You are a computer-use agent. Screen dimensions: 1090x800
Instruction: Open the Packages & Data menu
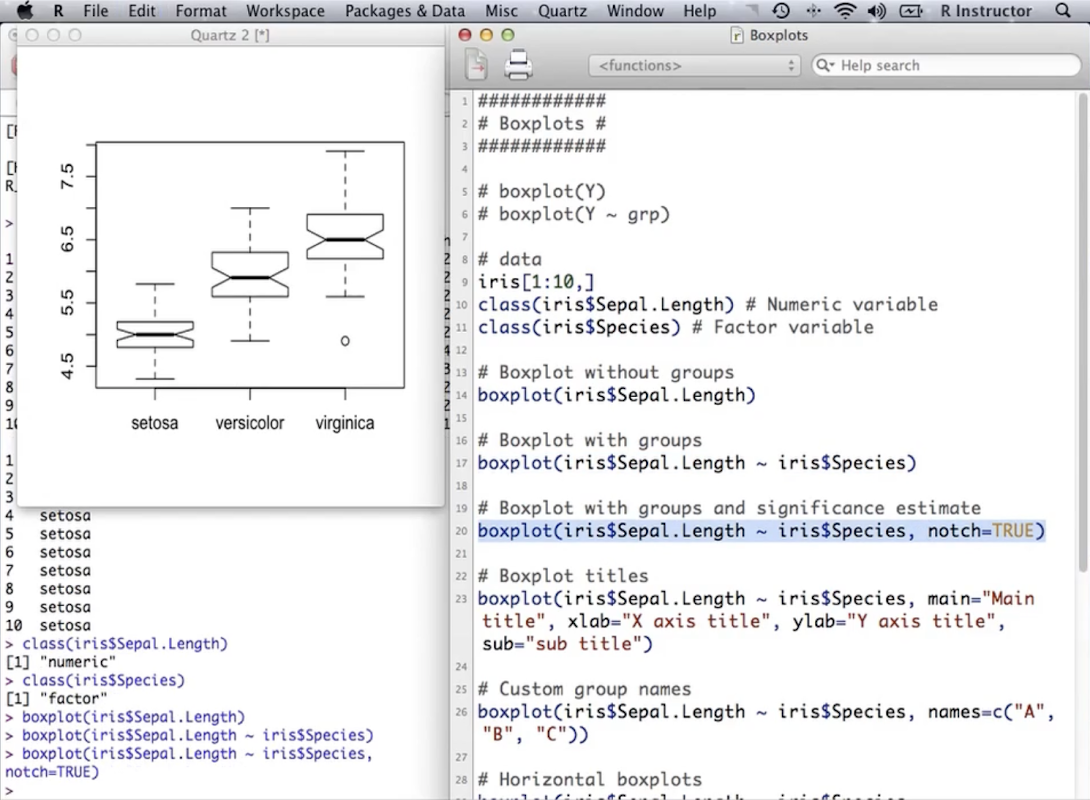coord(404,11)
